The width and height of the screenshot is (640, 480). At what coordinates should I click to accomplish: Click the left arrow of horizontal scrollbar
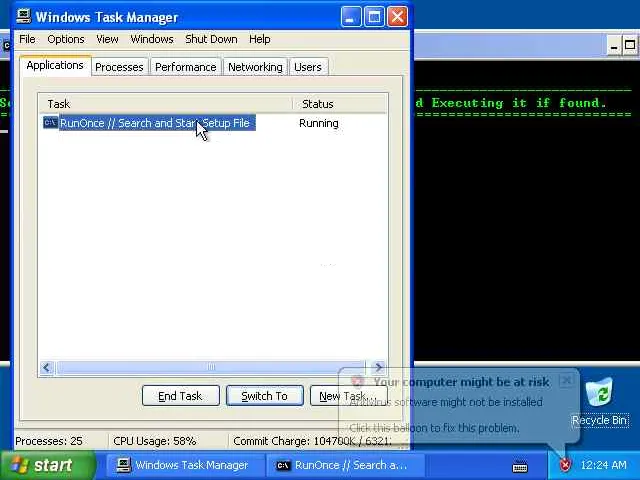click(x=47, y=367)
